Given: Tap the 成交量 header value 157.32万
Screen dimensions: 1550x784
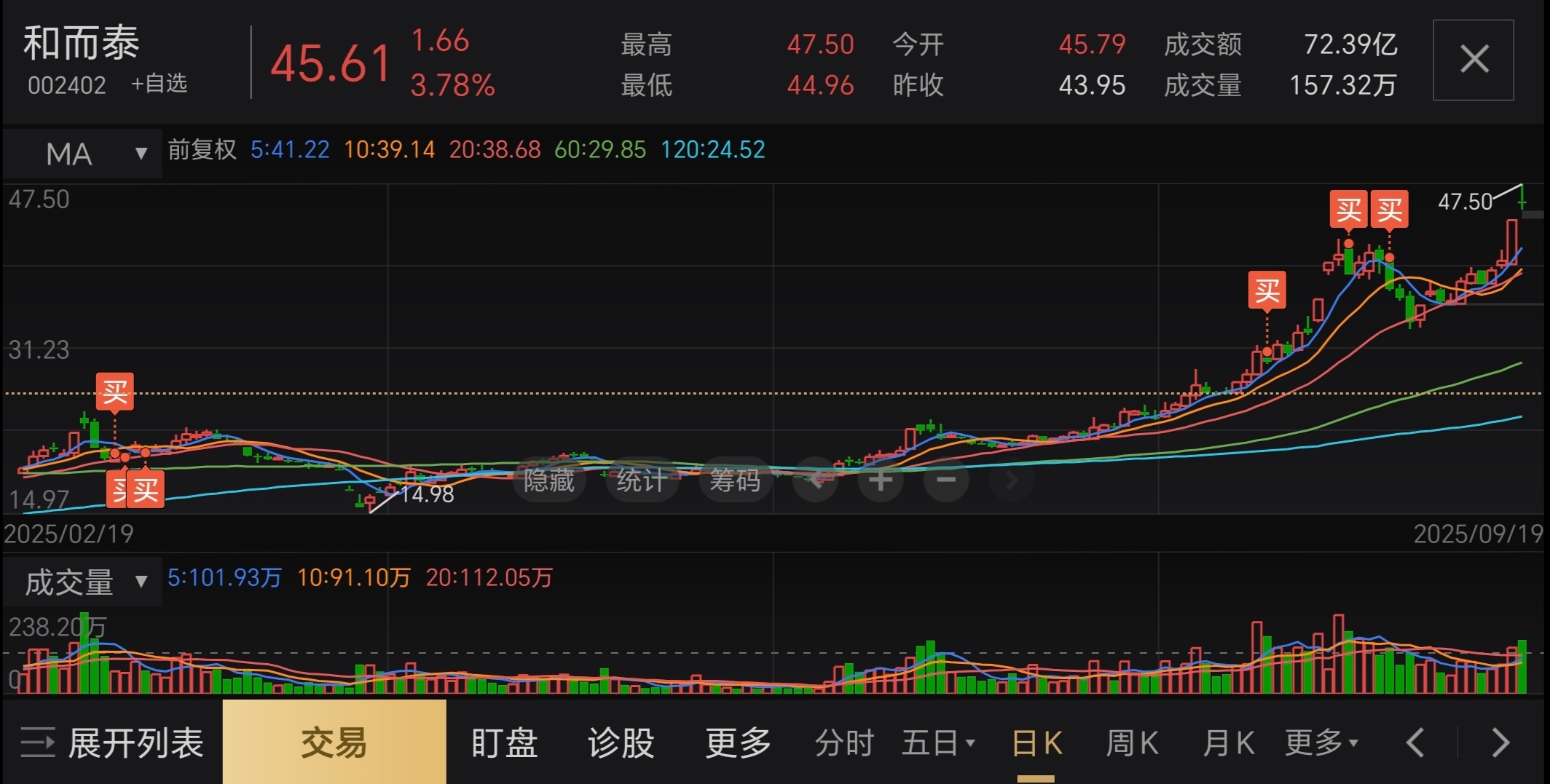Looking at the screenshot, I should click(x=1342, y=85).
